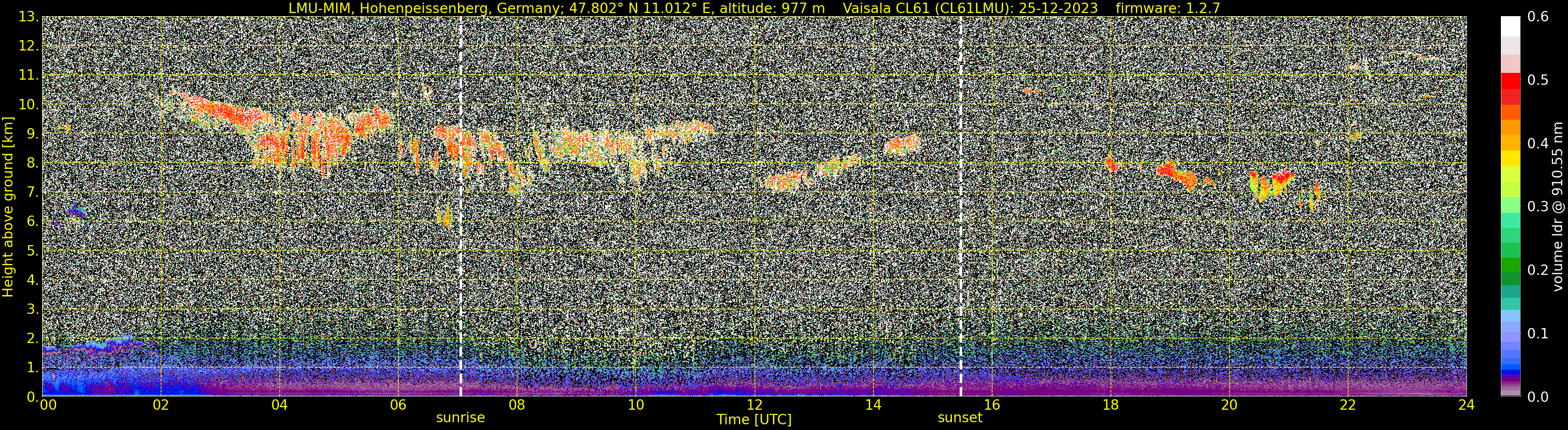The height and width of the screenshot is (430, 1568).
Task: Select the volume ldr @ 910.55 nm label
Action: tap(1558, 207)
